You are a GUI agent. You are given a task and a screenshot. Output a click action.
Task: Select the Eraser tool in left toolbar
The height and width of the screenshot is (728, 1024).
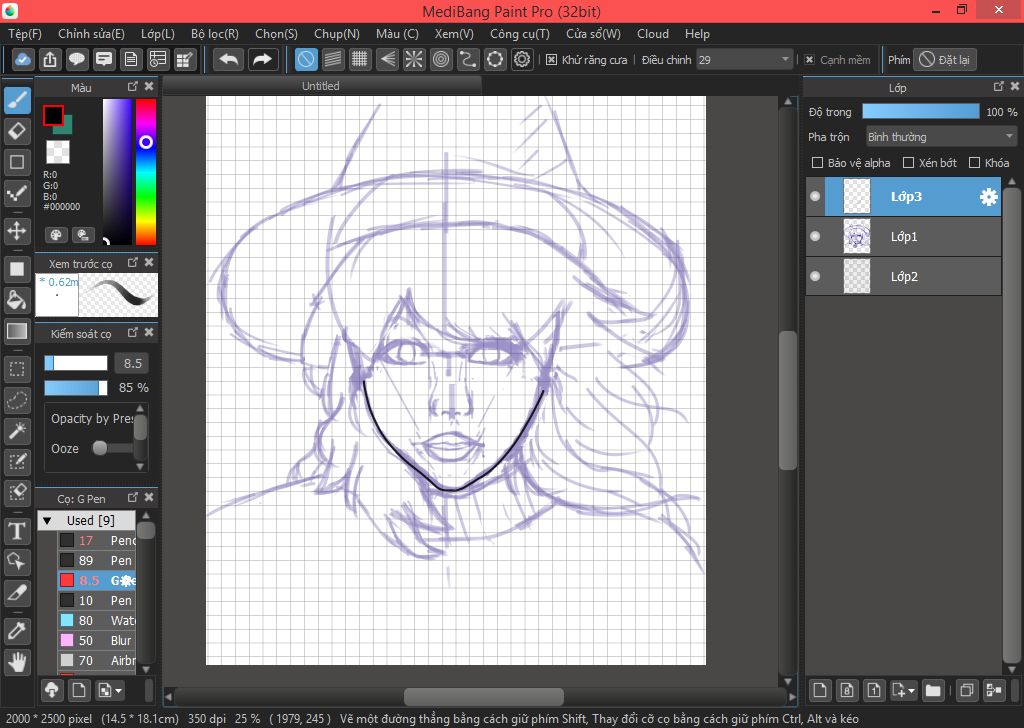[17, 131]
